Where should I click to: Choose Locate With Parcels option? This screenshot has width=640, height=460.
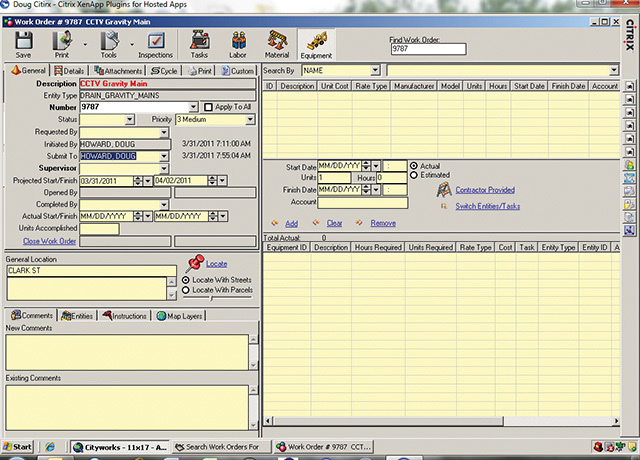(x=185, y=290)
